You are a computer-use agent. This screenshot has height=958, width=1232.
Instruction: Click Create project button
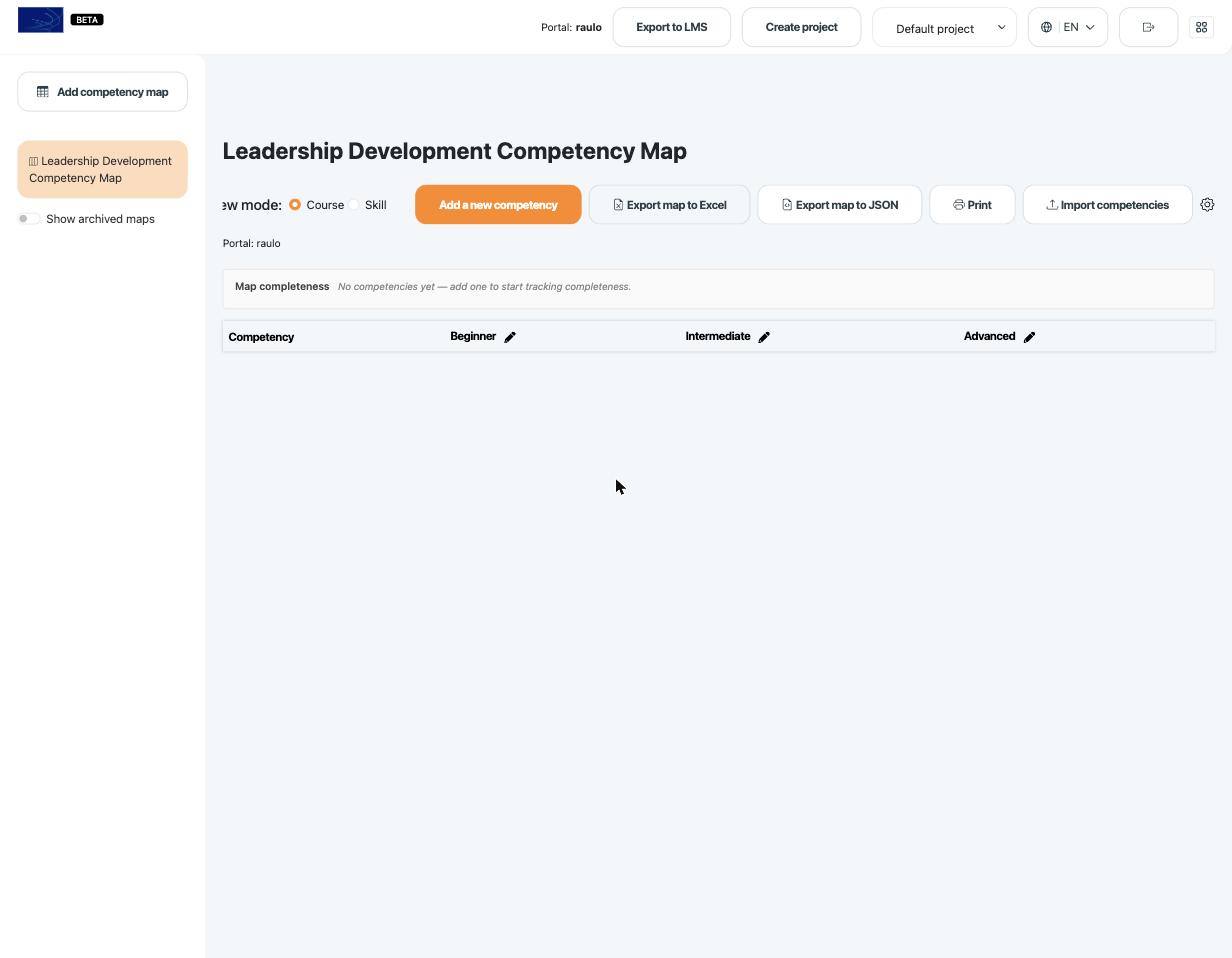coord(801,27)
